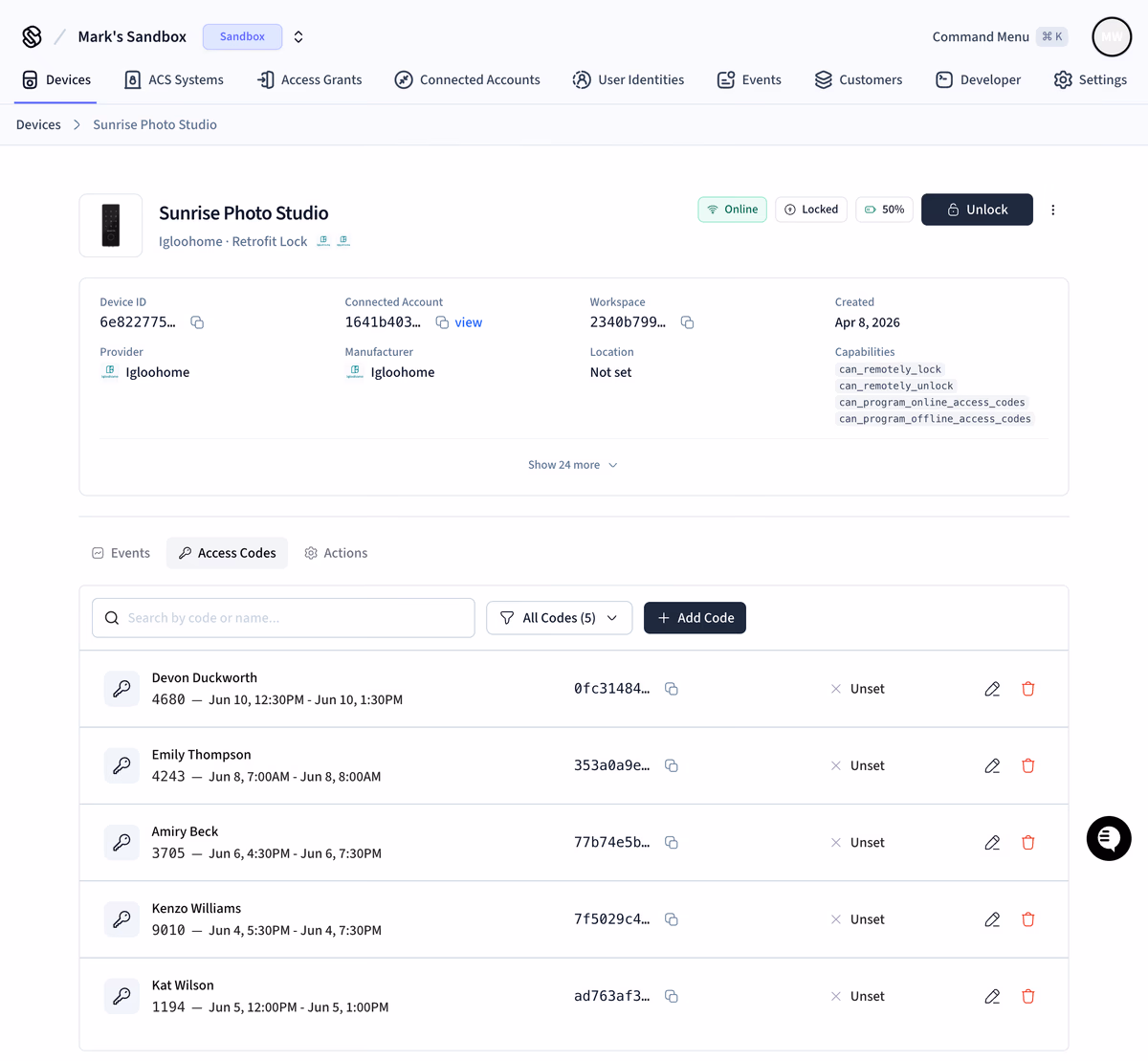Copy access code ID 353a0a9e
Screen dimensions: 1148x1061
(672, 765)
